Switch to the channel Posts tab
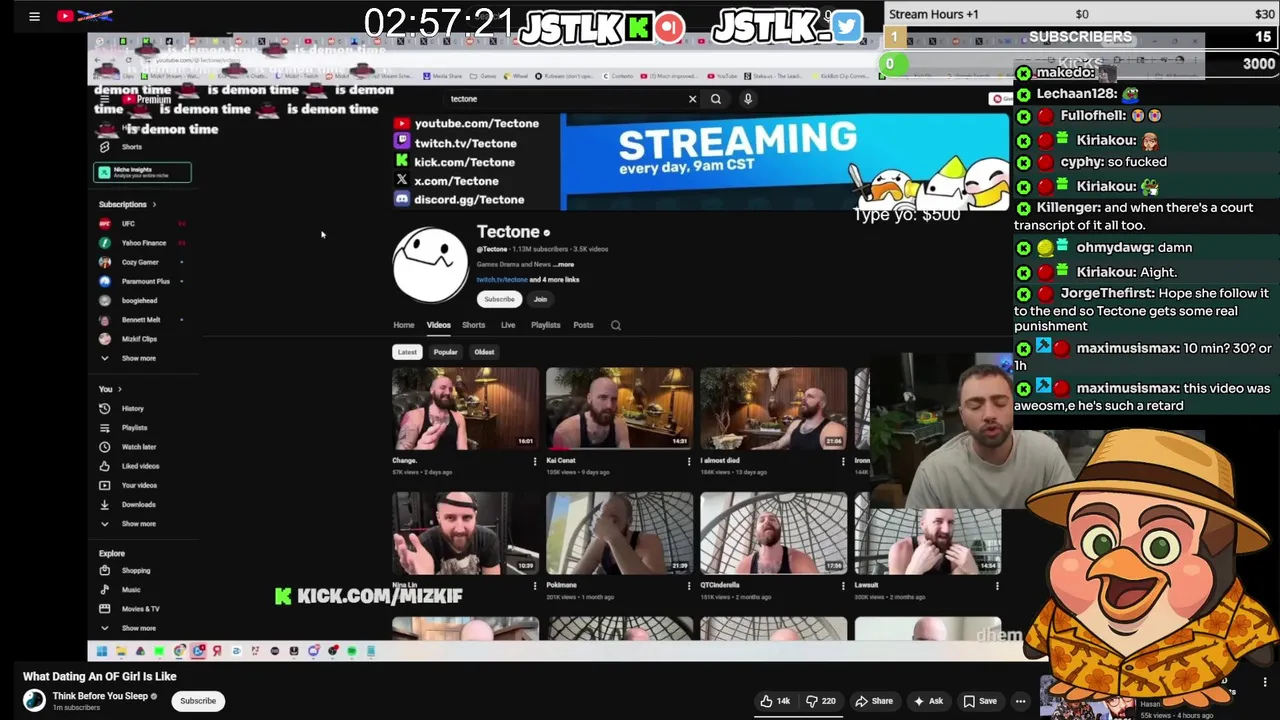Viewport: 1280px width, 720px height. [x=583, y=325]
